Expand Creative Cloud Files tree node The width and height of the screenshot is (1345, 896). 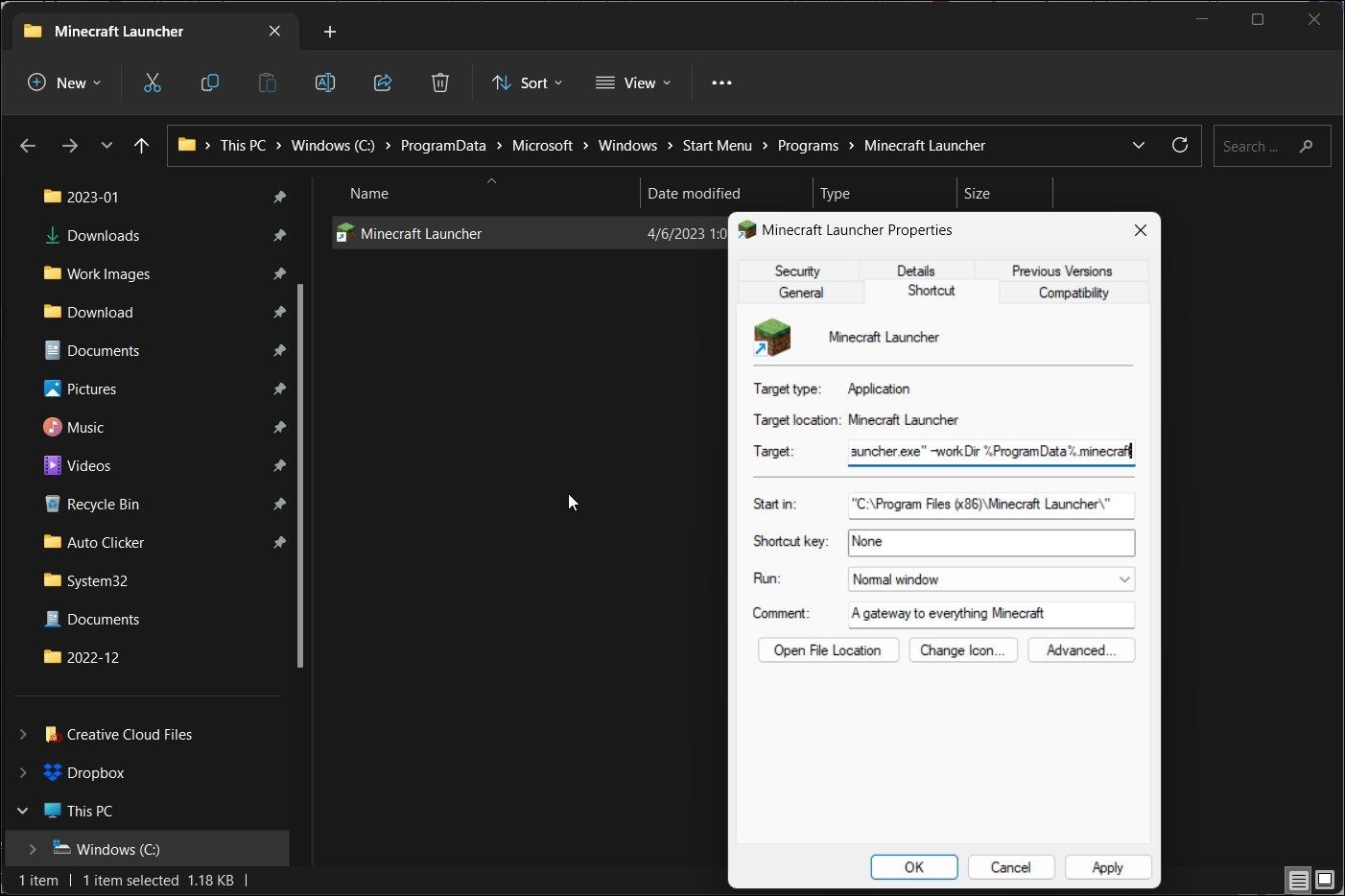tap(23, 734)
